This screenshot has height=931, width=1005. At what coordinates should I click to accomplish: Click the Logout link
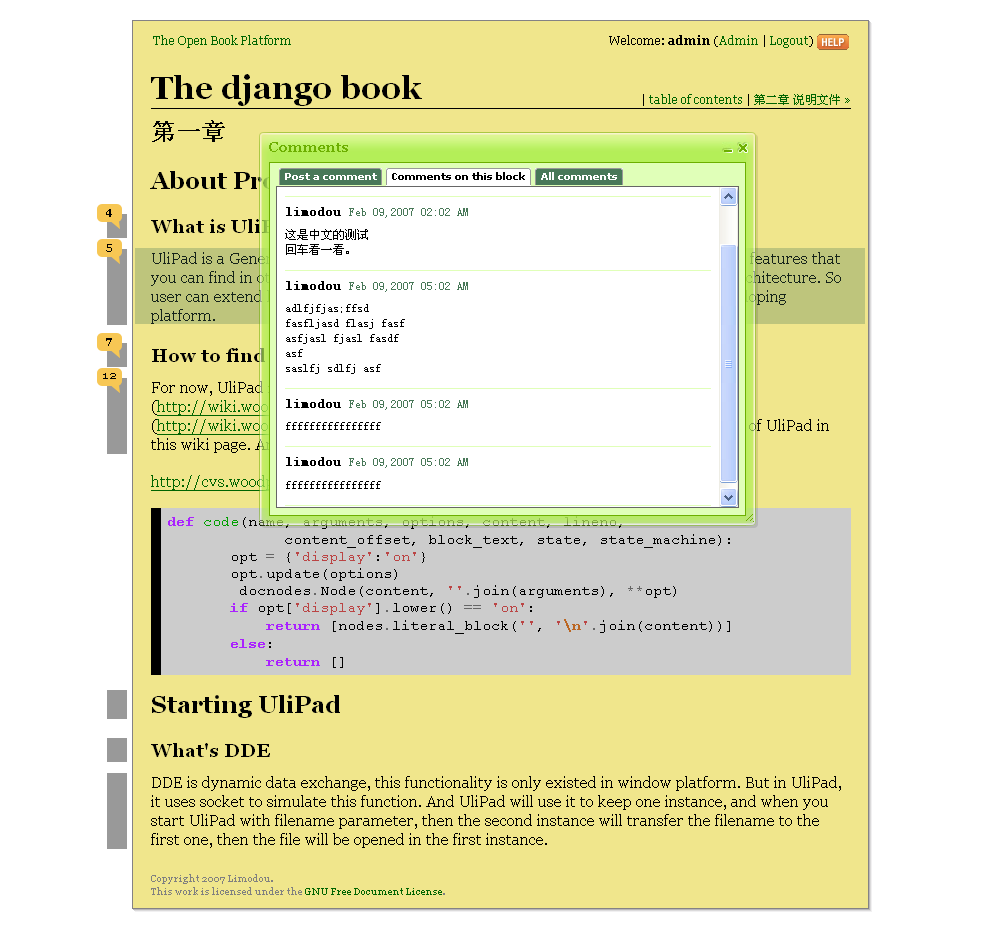point(789,41)
